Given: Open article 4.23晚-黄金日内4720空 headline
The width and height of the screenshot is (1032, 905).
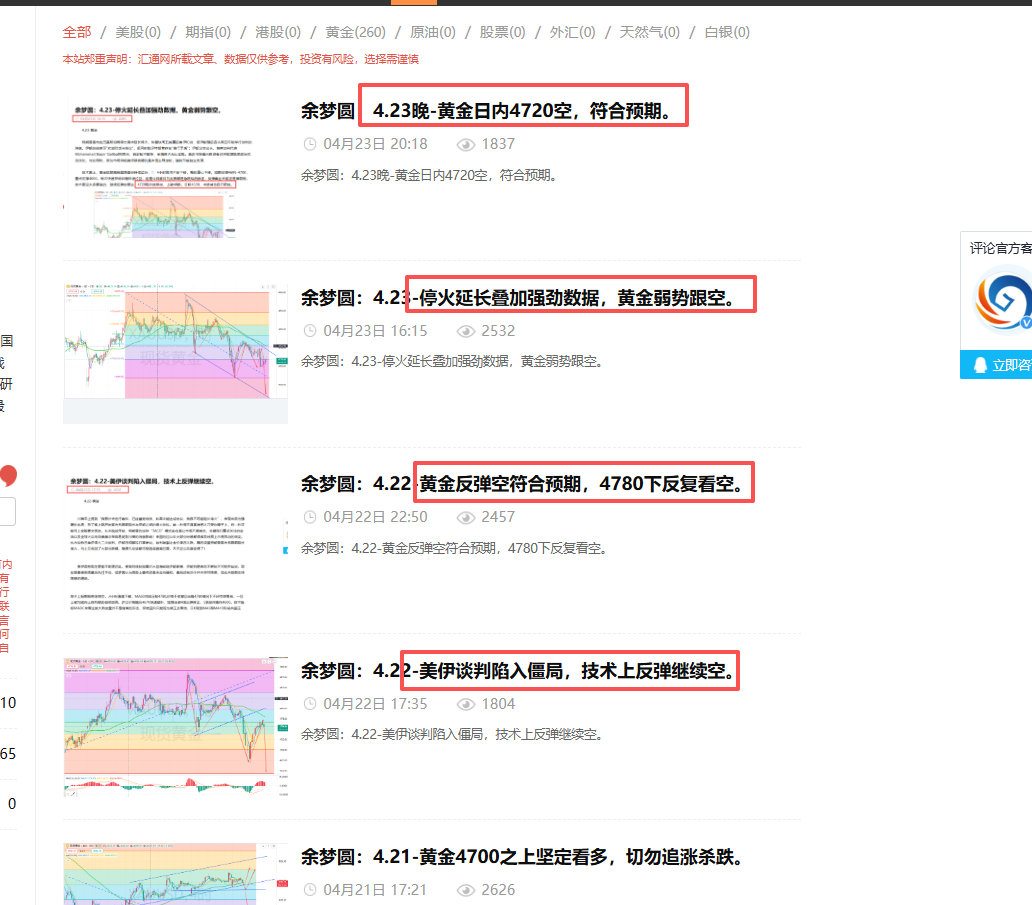Looking at the screenshot, I should pos(486,111).
